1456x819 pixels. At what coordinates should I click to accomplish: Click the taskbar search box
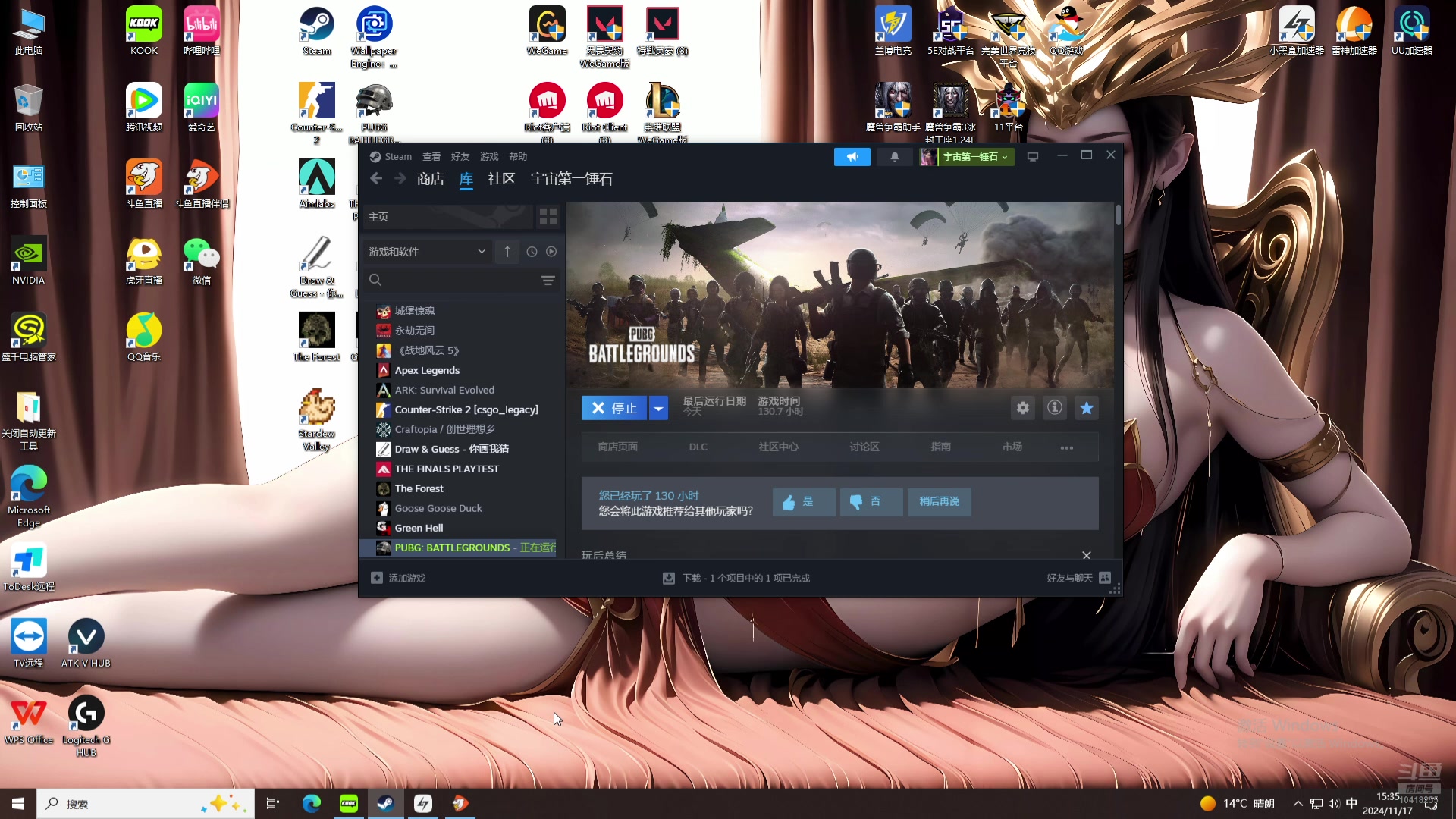pyautogui.click(x=146, y=804)
